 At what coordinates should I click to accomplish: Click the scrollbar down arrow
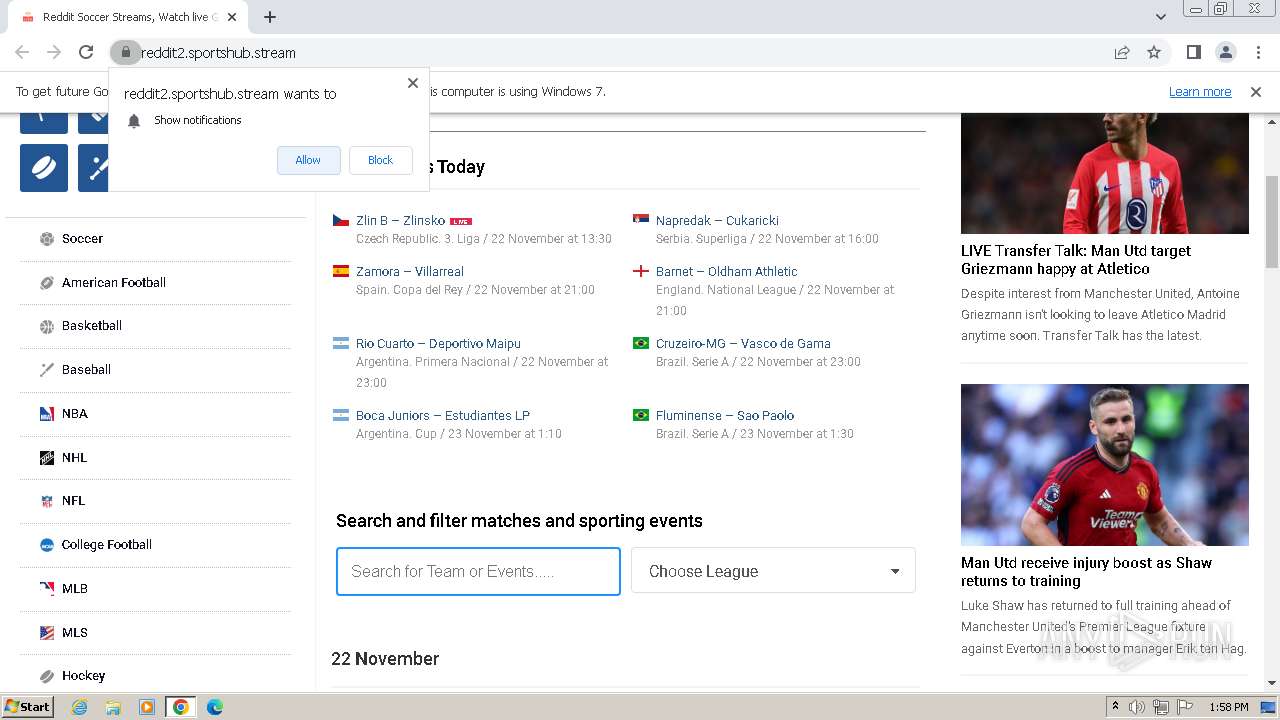coord(1272,683)
